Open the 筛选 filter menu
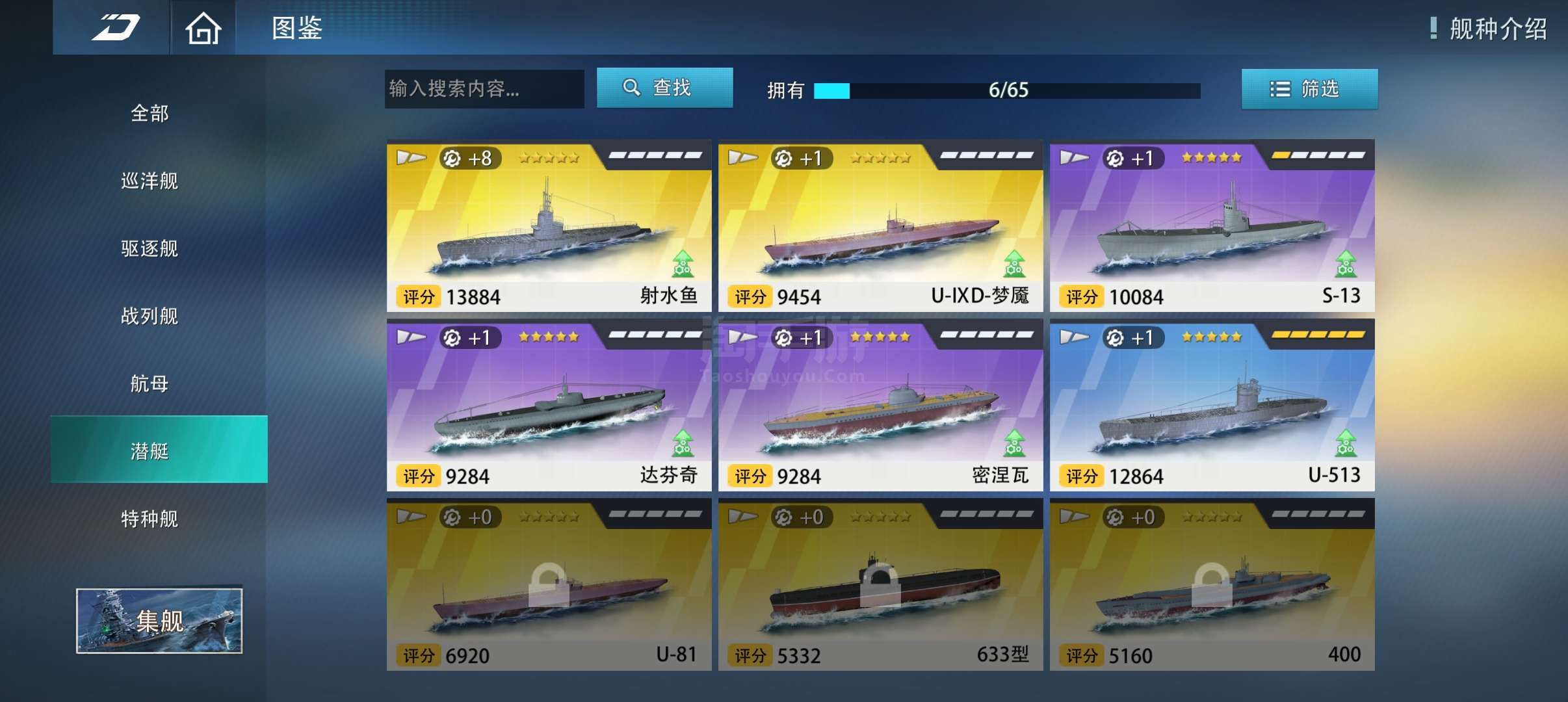The width and height of the screenshot is (1568, 702). click(1309, 89)
